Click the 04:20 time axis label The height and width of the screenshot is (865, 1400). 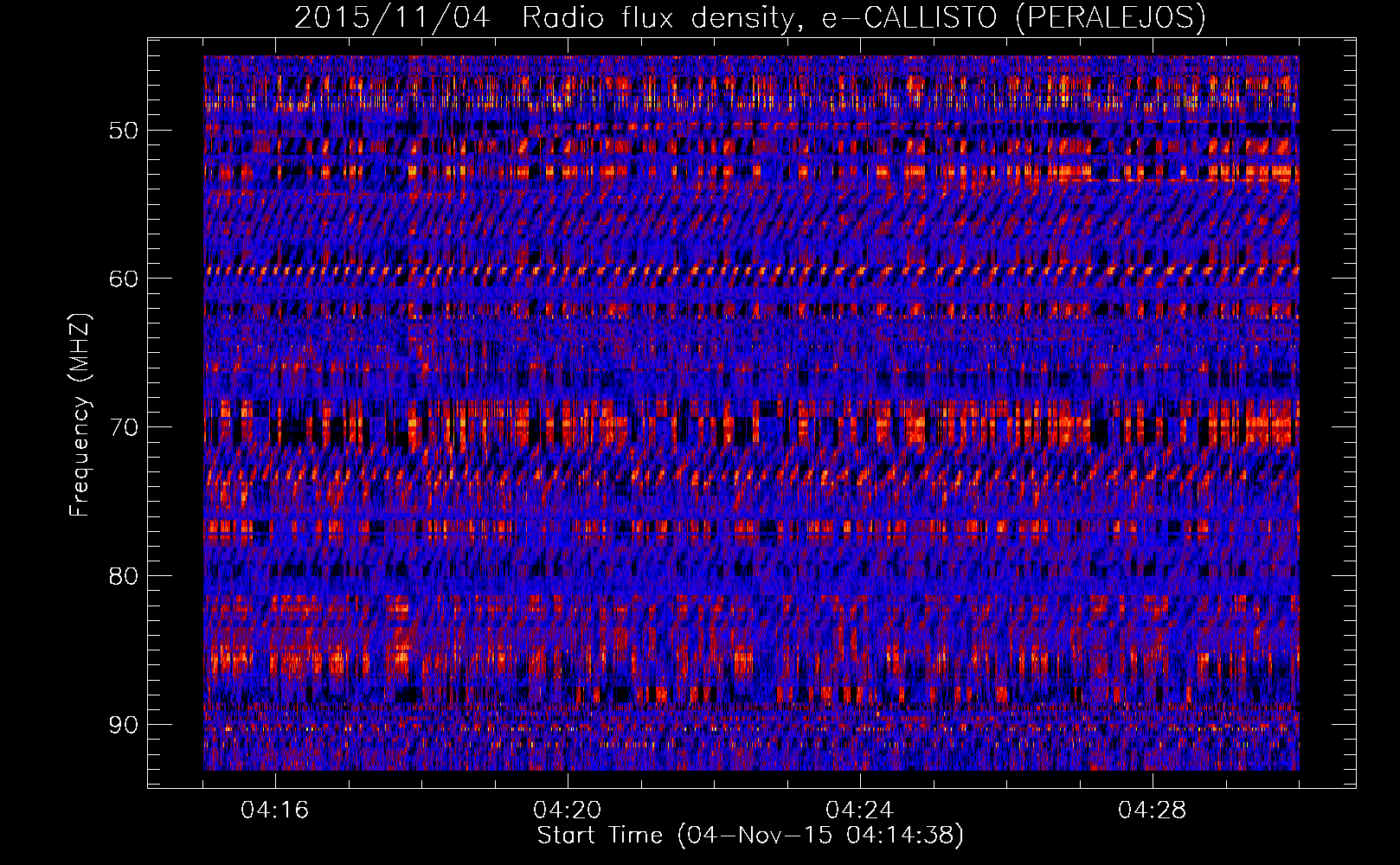(x=568, y=811)
